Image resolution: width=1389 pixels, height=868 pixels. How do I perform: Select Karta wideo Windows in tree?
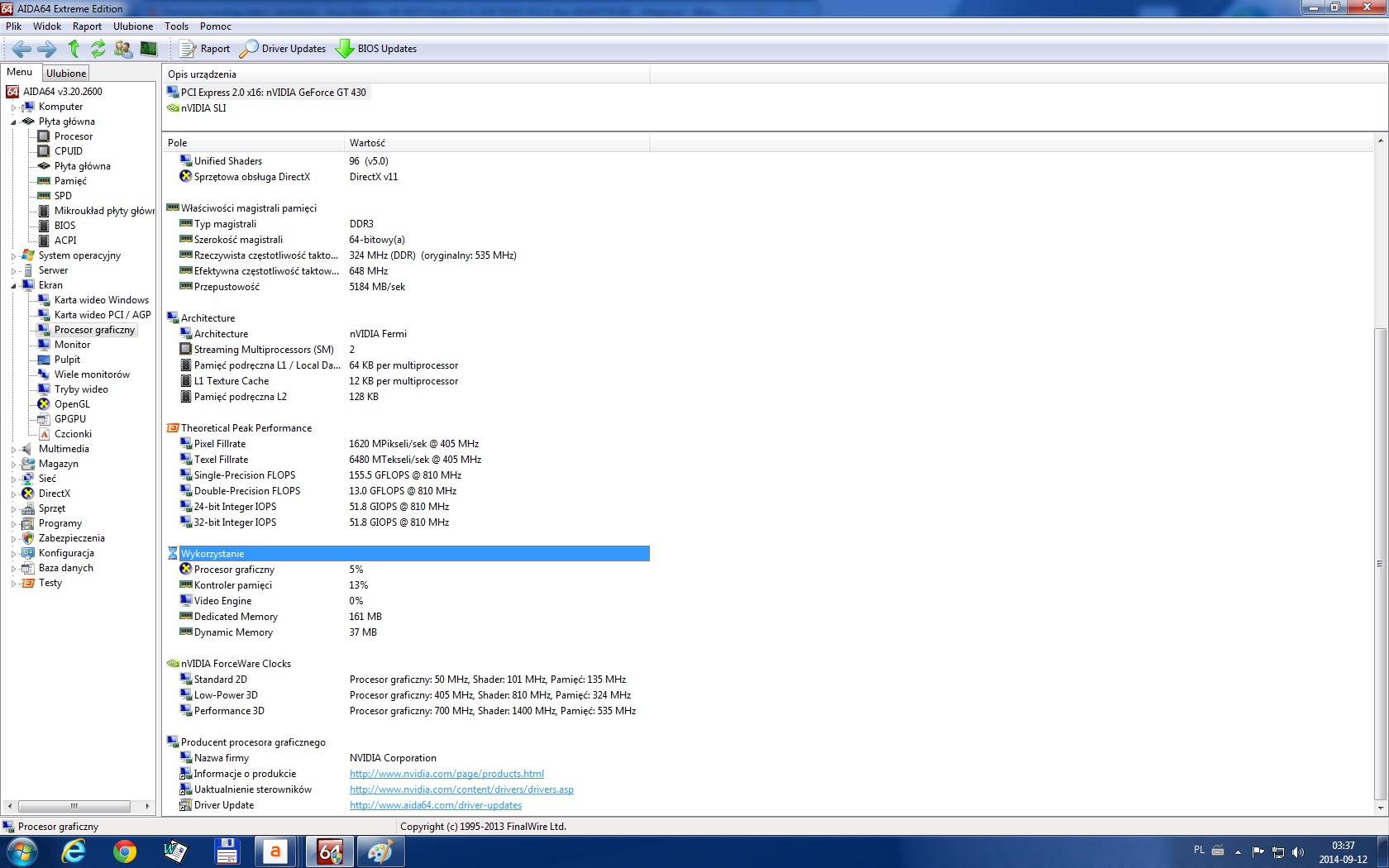coord(102,300)
